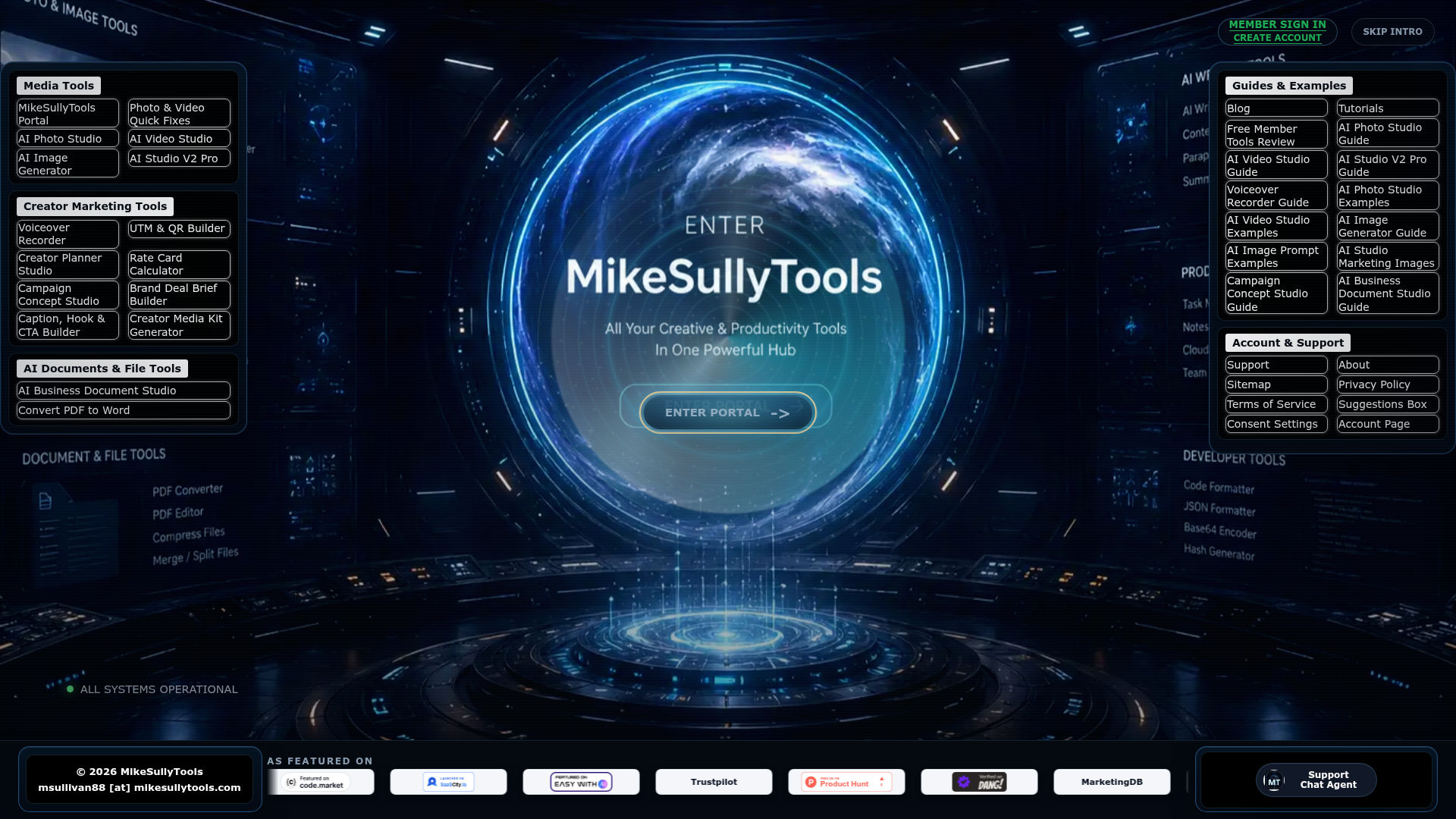Click the Account & Support heading
1456x819 pixels.
pyautogui.click(x=1288, y=343)
